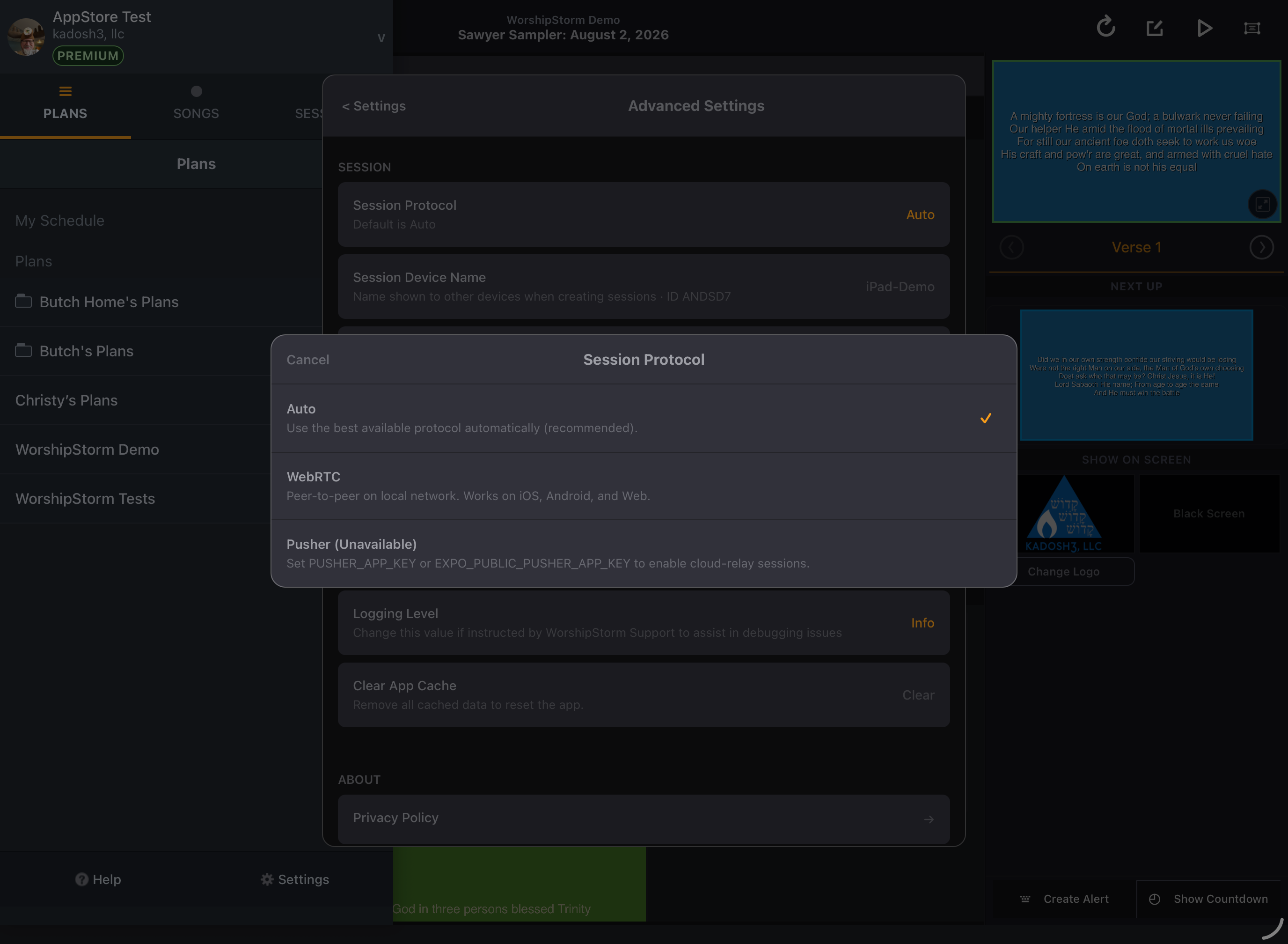The image size is (1288, 944).
Task: Open the Privacy Policy link
Action: (644, 819)
